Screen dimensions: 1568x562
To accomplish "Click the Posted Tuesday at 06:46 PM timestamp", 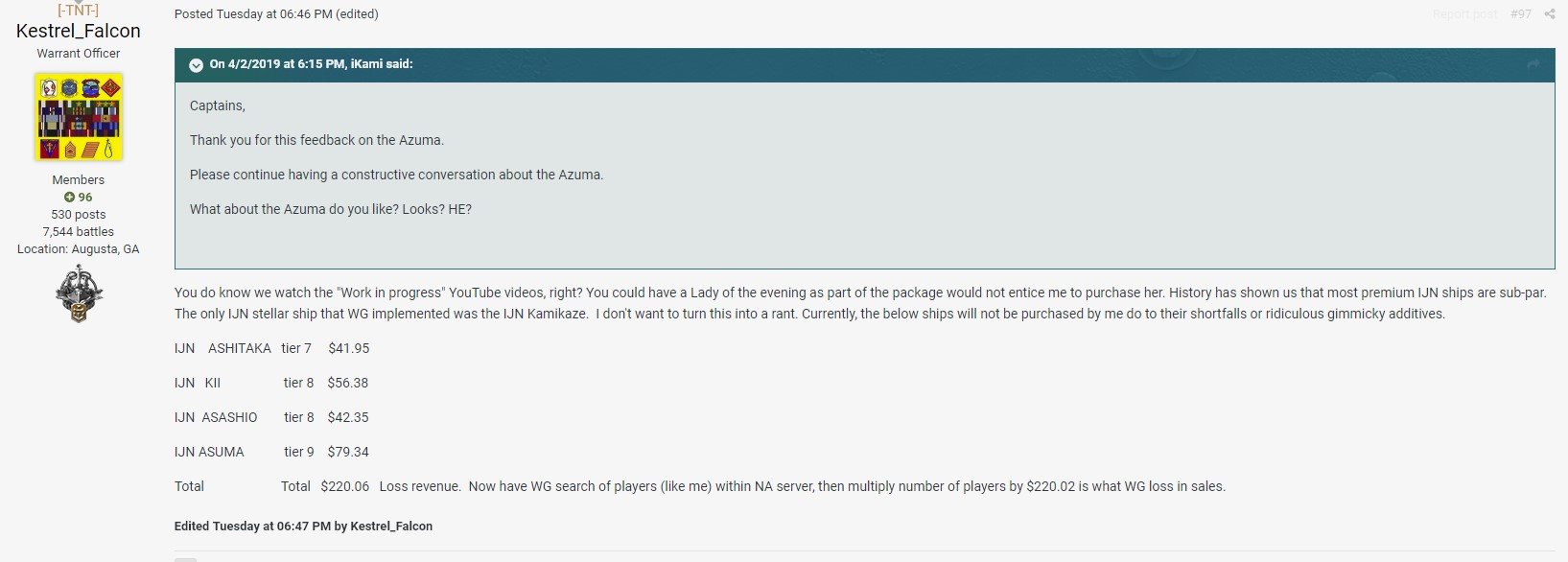I will pyautogui.click(x=253, y=14).
